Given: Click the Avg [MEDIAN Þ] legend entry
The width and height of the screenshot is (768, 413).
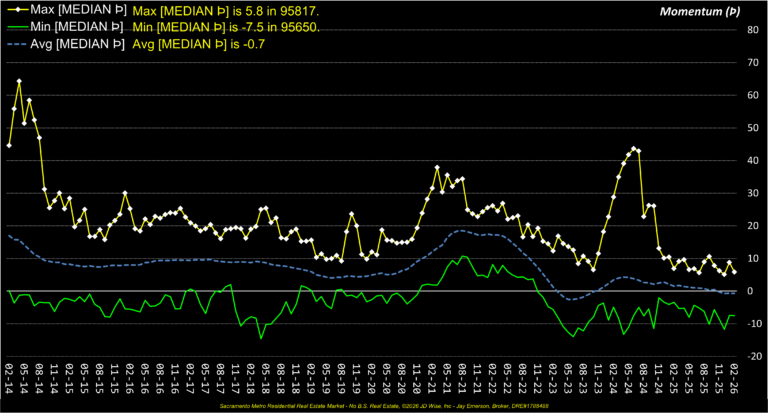Looking at the screenshot, I should (x=68, y=44).
